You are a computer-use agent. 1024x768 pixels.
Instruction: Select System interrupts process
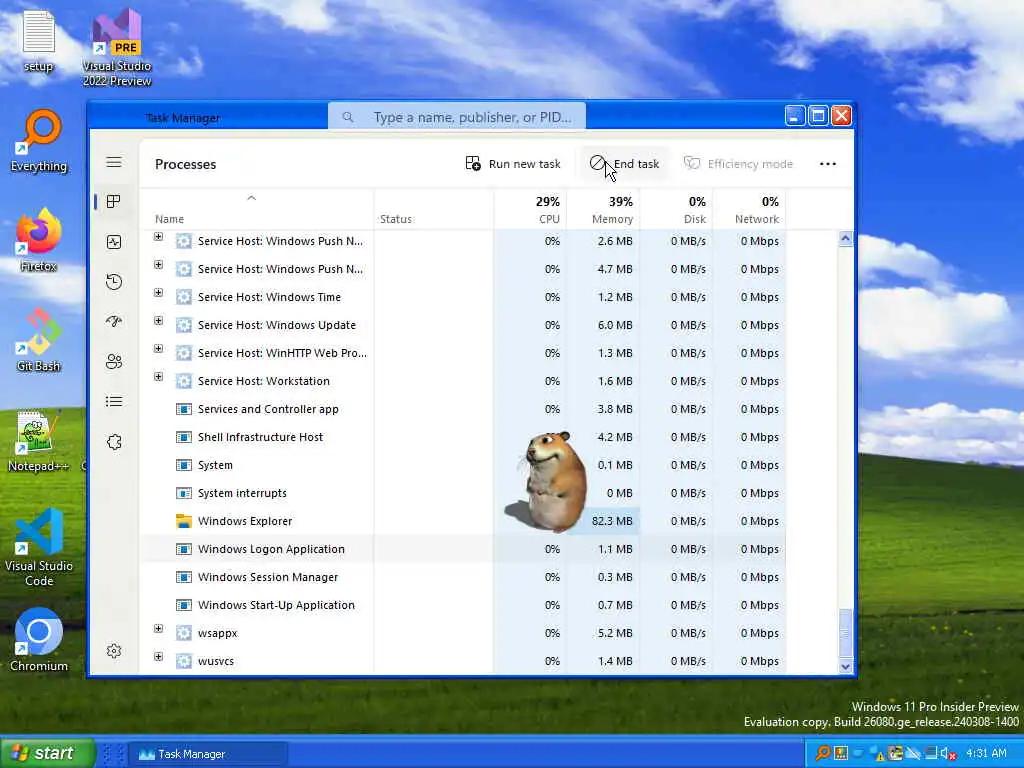[462, 493]
